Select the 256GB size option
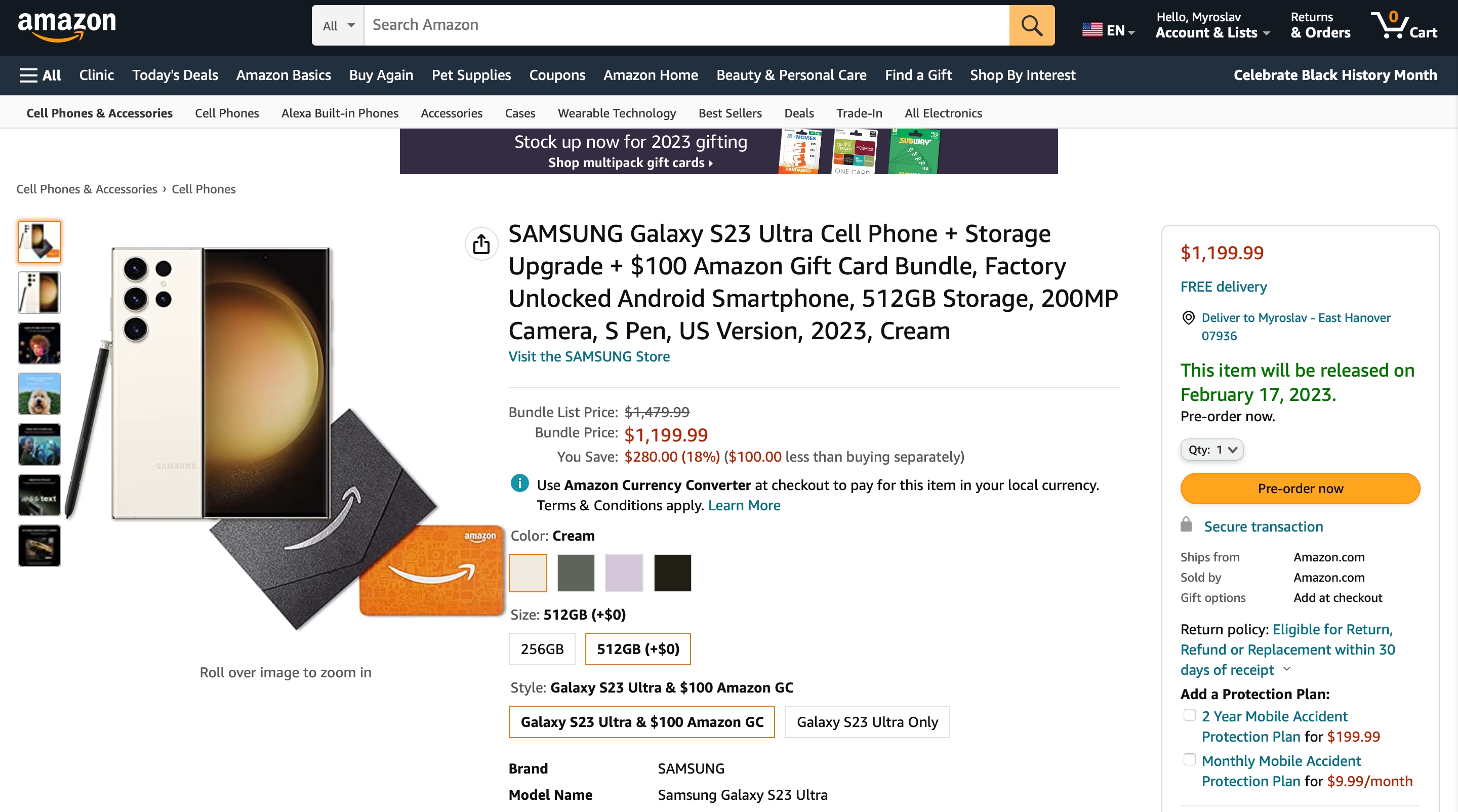 pos(542,648)
